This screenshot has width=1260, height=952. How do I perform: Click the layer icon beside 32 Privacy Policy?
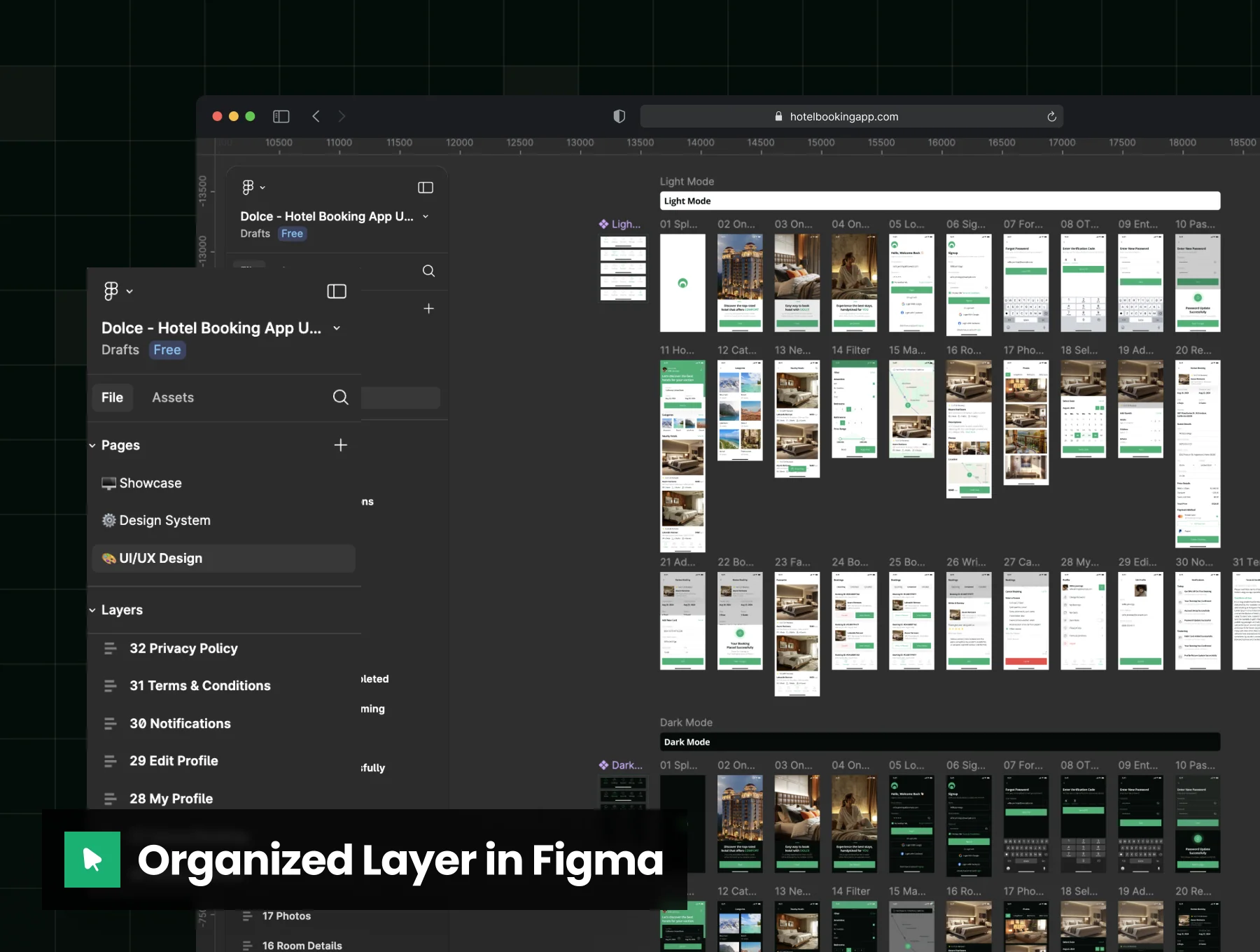coord(111,649)
